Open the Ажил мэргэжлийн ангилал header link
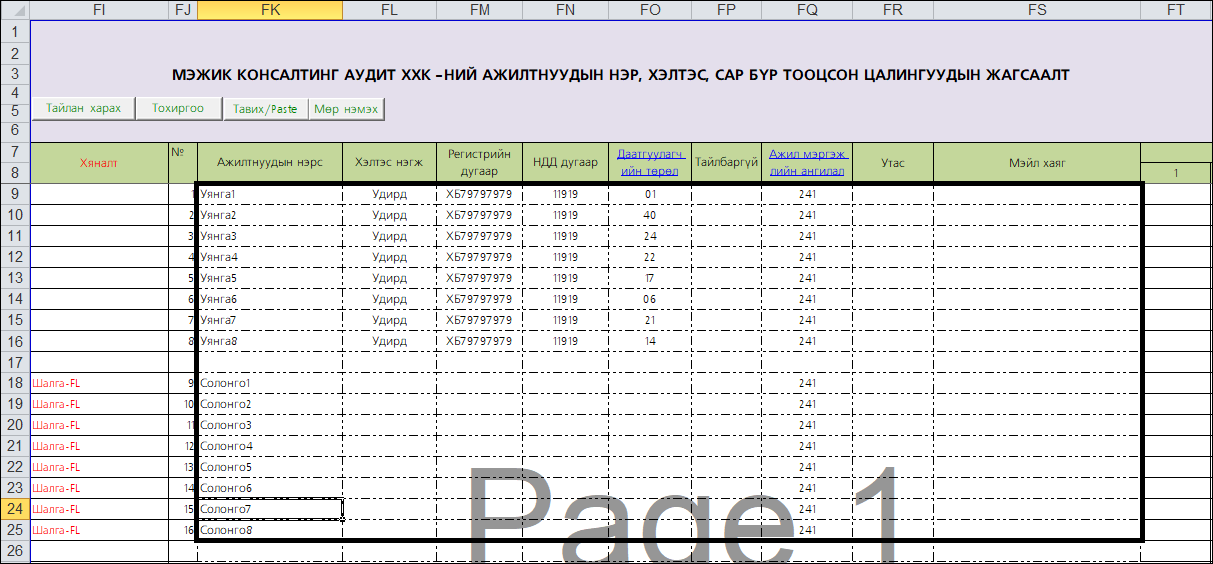This screenshot has height=564, width=1213. coord(807,162)
